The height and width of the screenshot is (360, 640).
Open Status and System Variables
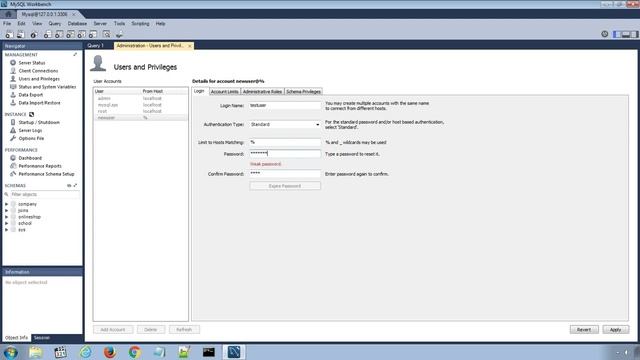47,87
